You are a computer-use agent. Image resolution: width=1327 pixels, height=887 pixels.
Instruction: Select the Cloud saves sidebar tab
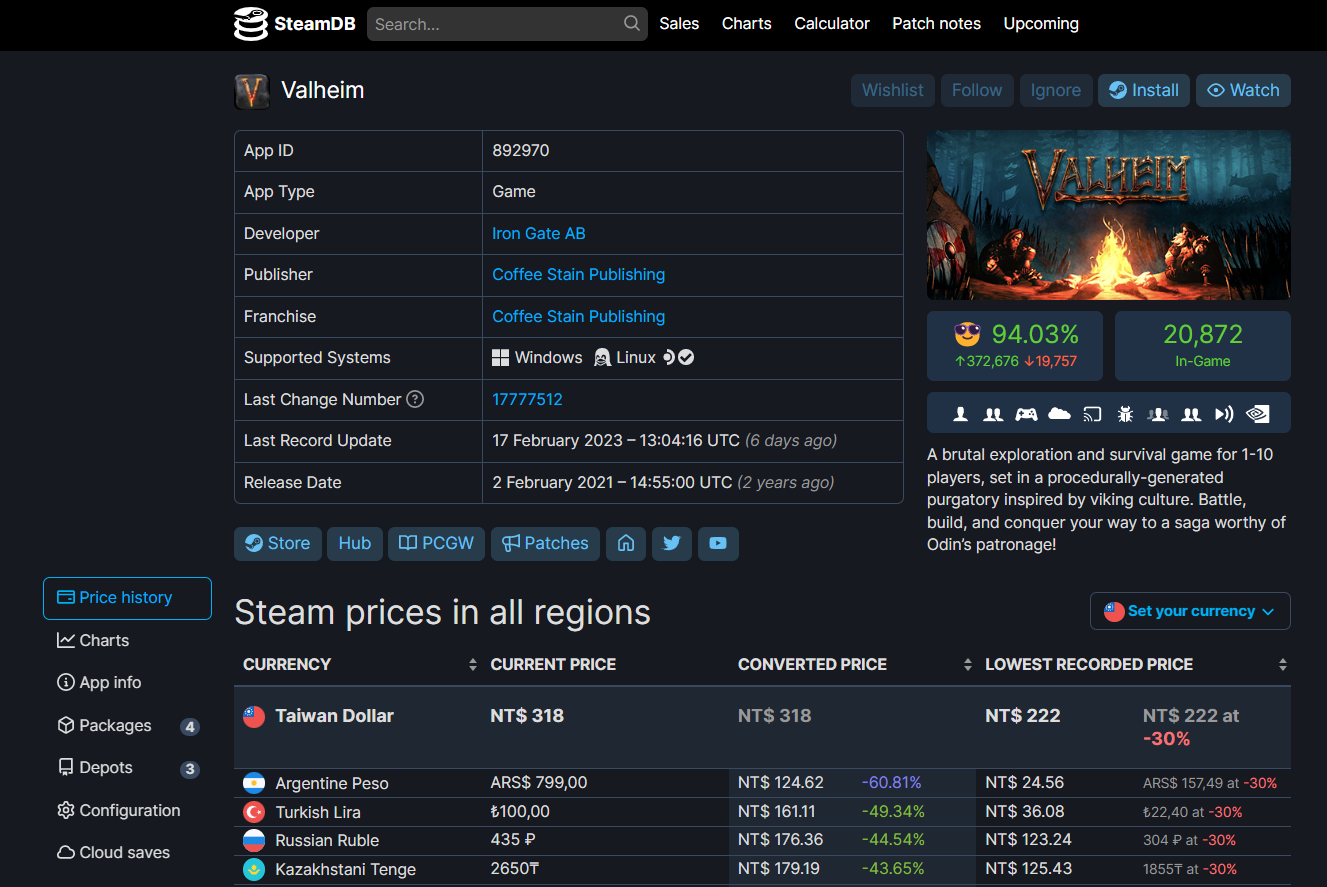pyautogui.click(x=127, y=852)
